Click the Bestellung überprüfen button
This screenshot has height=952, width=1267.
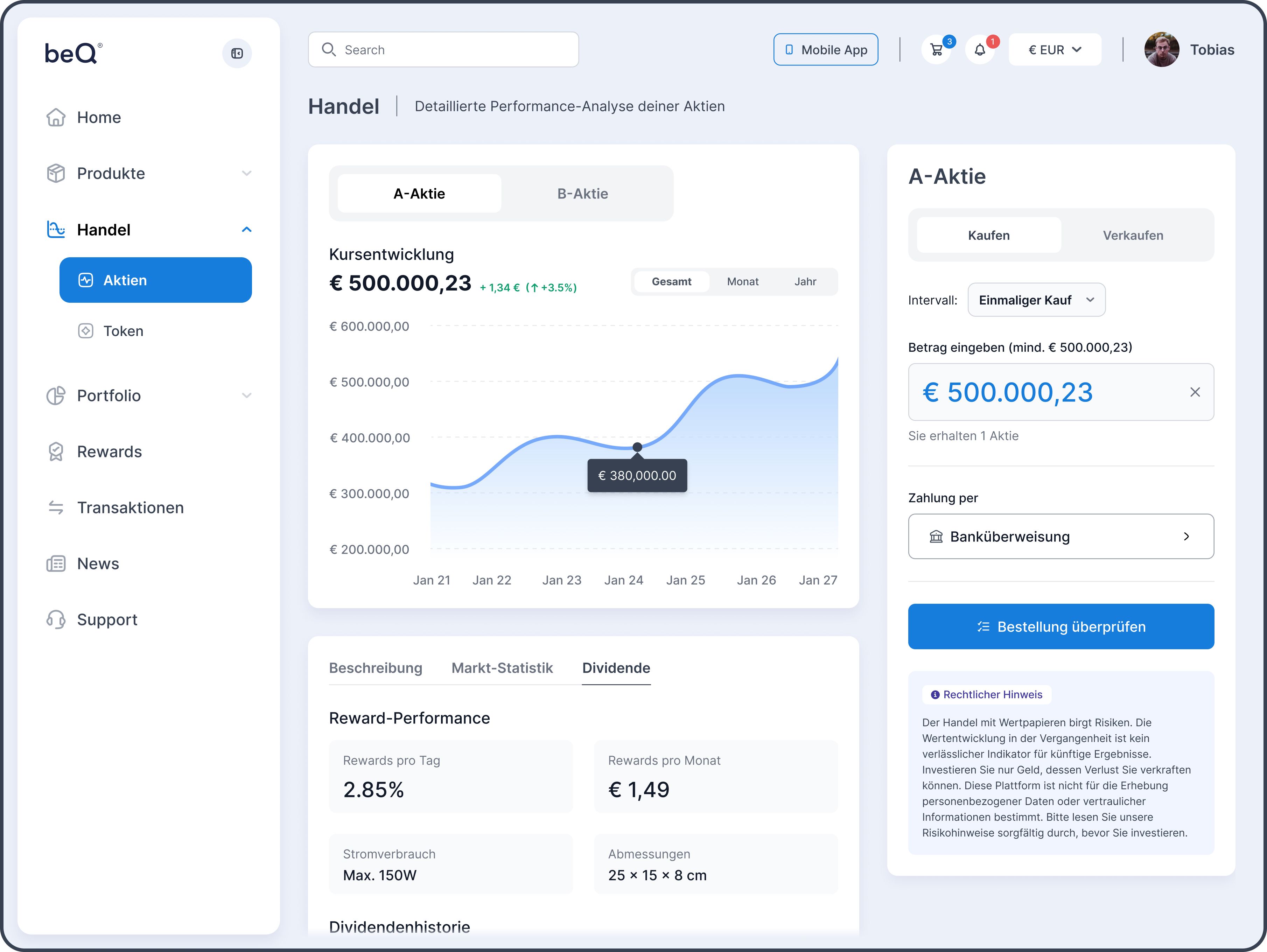point(1061,626)
